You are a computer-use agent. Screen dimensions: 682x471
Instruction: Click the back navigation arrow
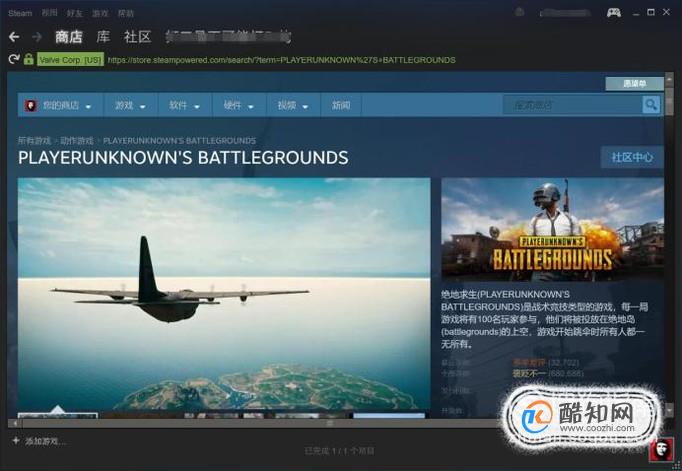click(x=14, y=37)
